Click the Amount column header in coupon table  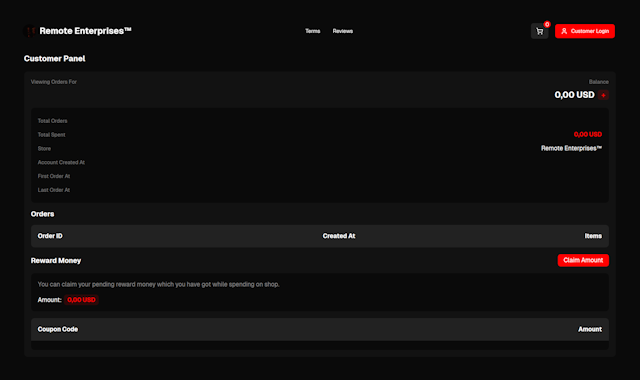590,329
